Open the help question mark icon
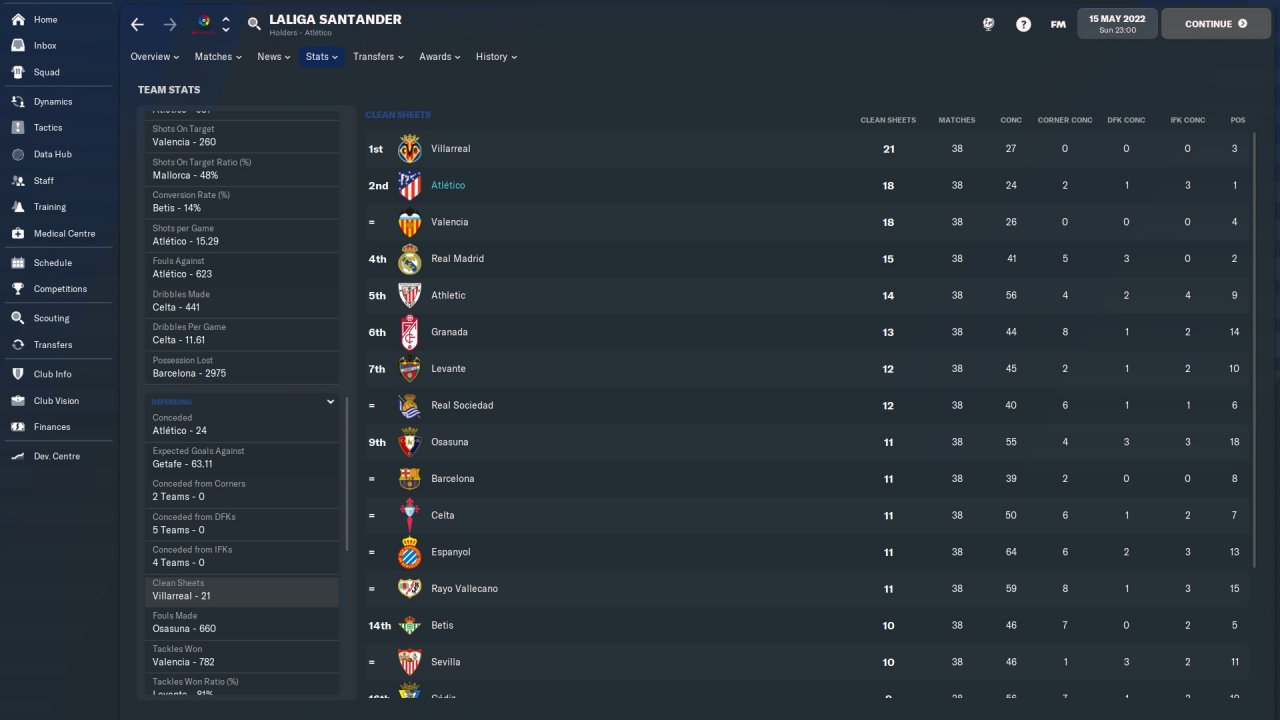Image resolution: width=1280 pixels, height=720 pixels. click(1023, 24)
